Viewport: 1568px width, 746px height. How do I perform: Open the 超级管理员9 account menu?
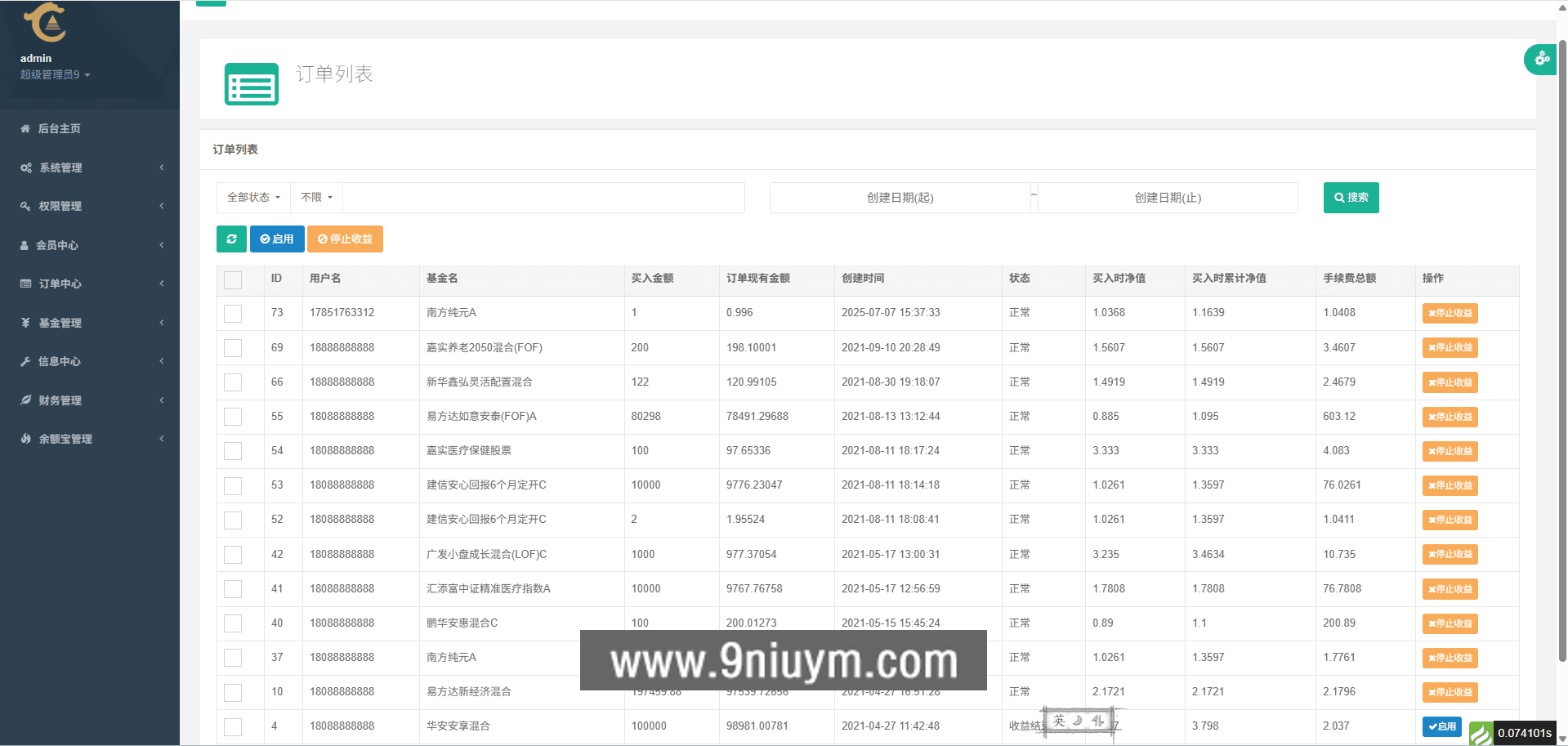pos(53,74)
